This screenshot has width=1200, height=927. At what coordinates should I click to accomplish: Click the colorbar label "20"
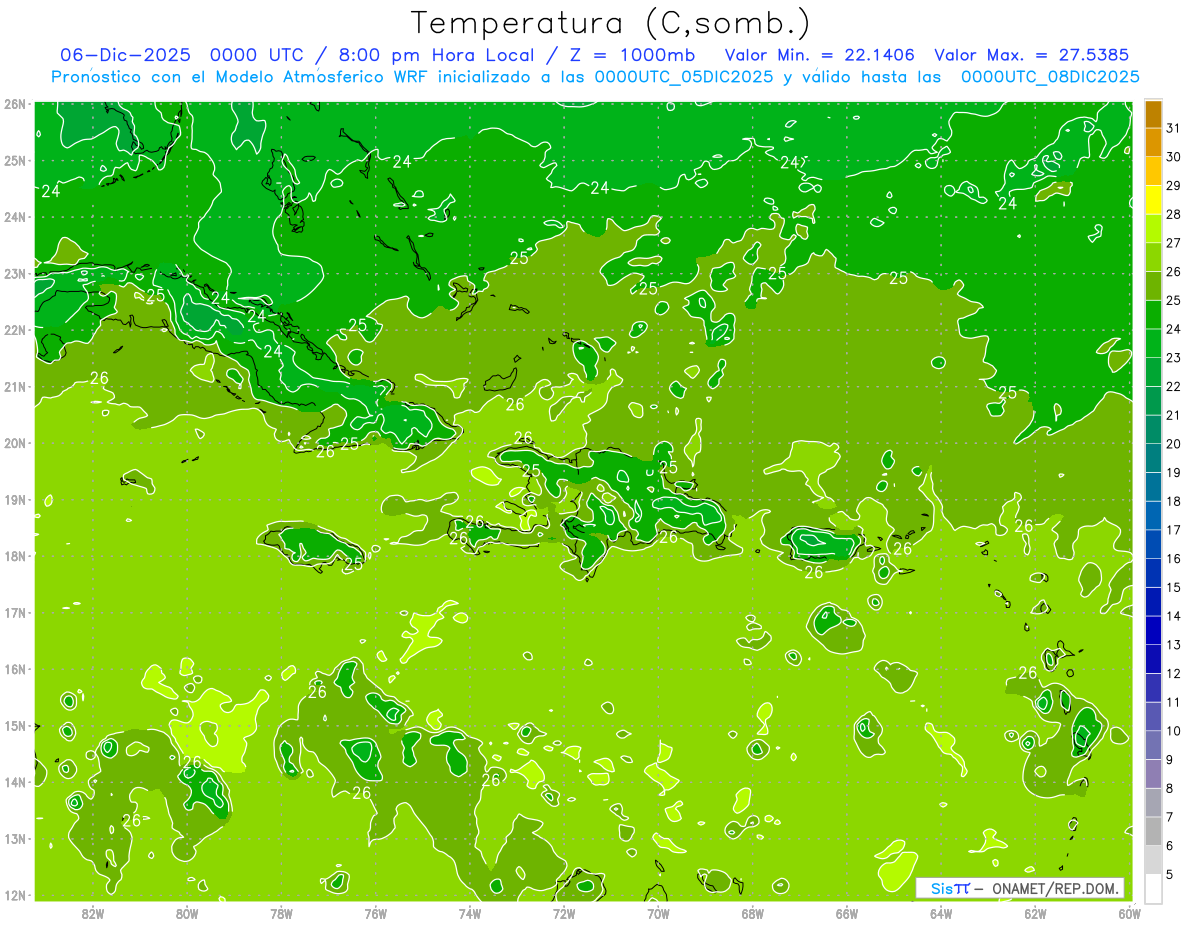[1173, 444]
